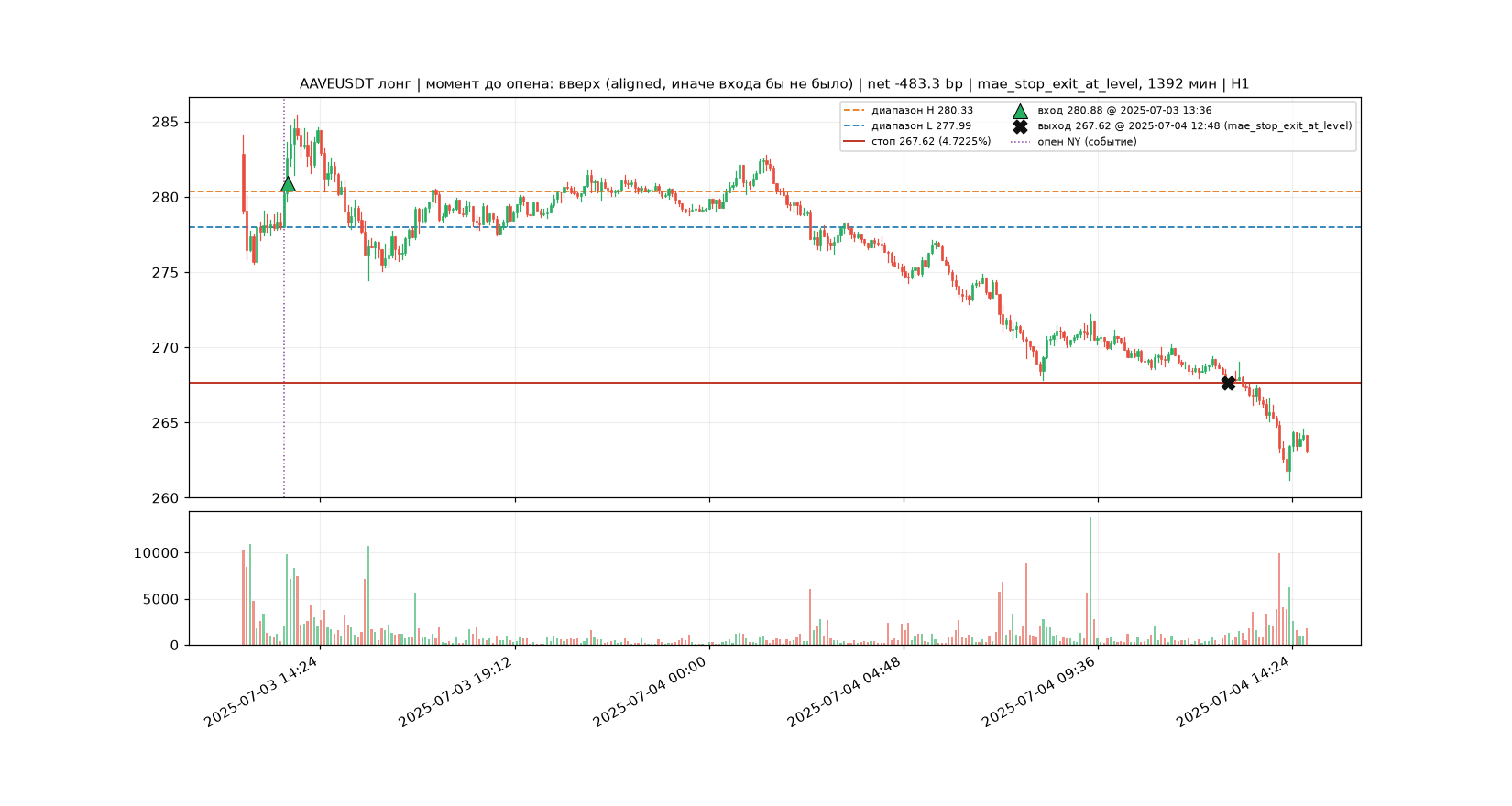Click the '2025-07-03 19:12' time axis label
Viewport: 1512px width, 806px height.
(x=456, y=692)
